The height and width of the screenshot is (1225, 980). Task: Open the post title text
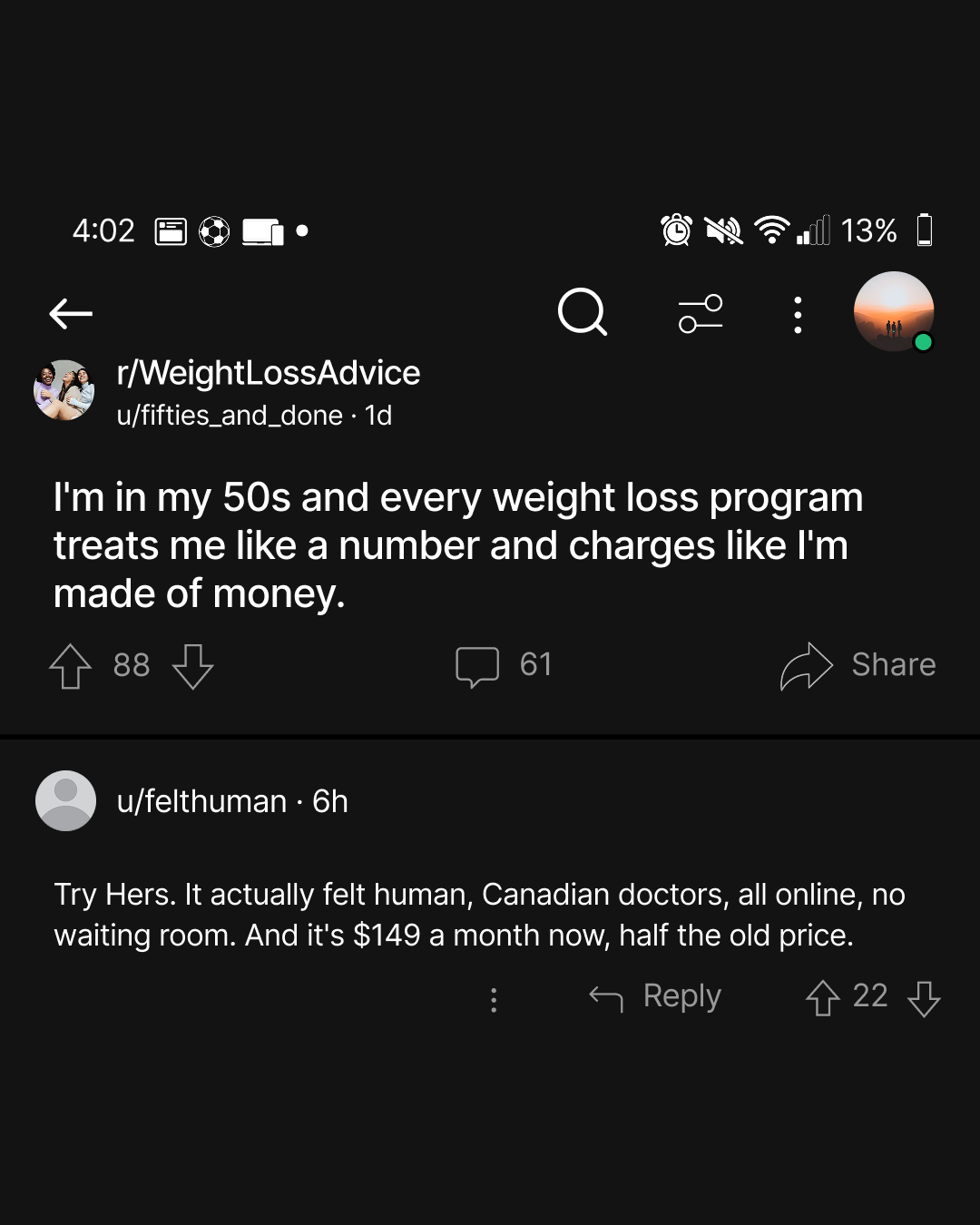[458, 545]
